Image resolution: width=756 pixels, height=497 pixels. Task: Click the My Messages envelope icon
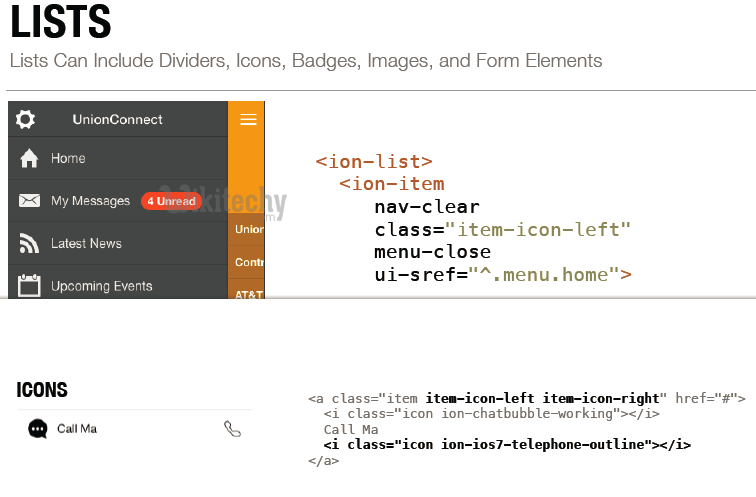tap(29, 201)
